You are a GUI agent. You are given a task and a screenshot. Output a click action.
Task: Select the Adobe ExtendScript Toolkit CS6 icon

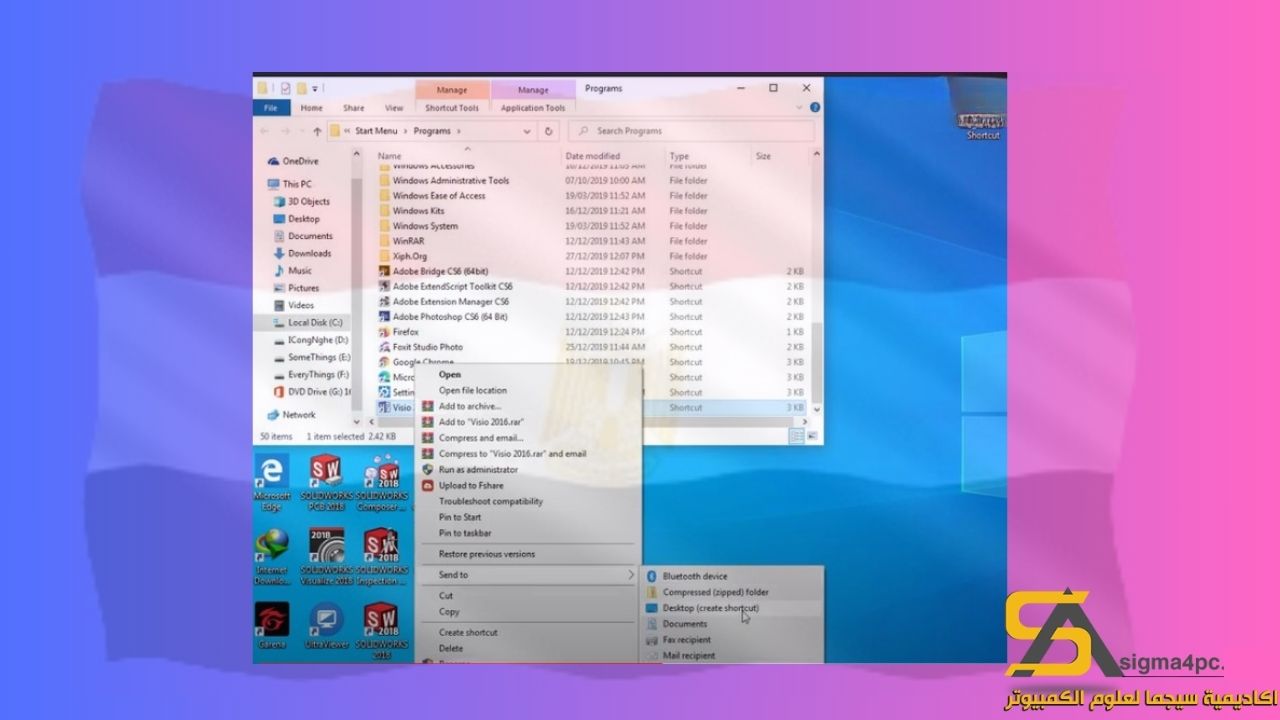(x=384, y=286)
